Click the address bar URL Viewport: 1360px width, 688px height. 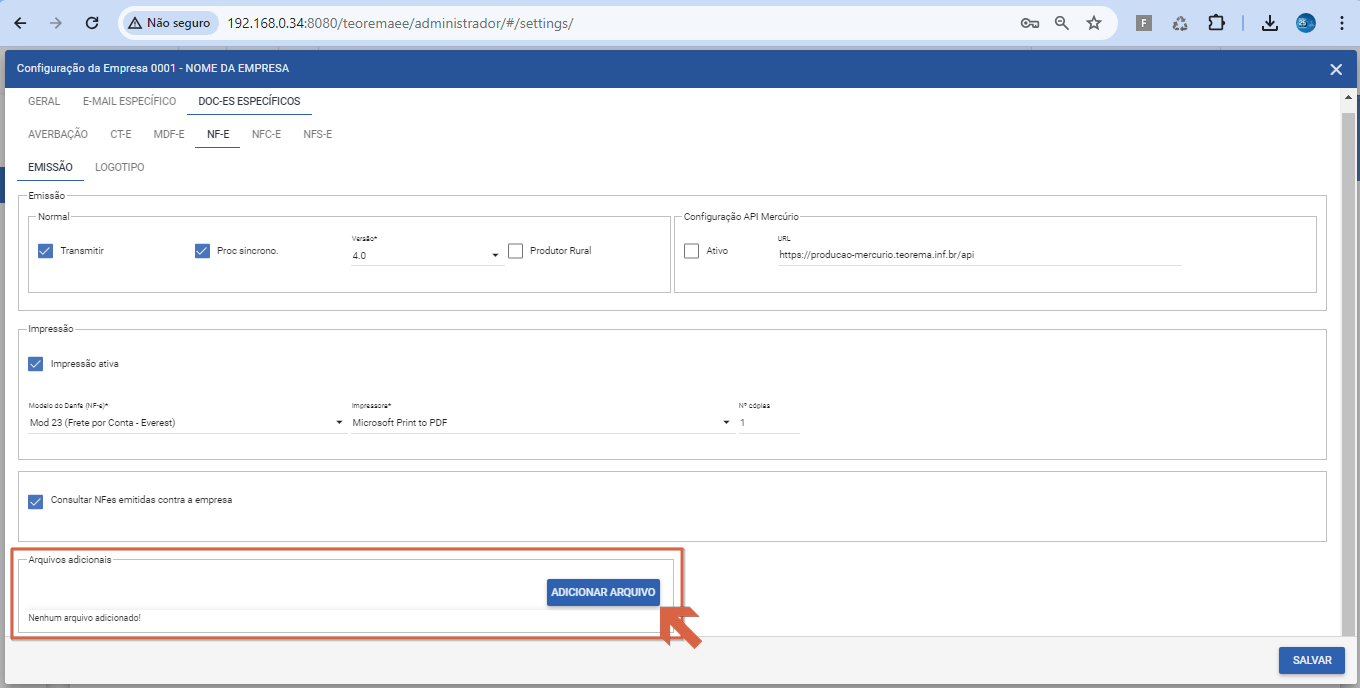(x=400, y=23)
